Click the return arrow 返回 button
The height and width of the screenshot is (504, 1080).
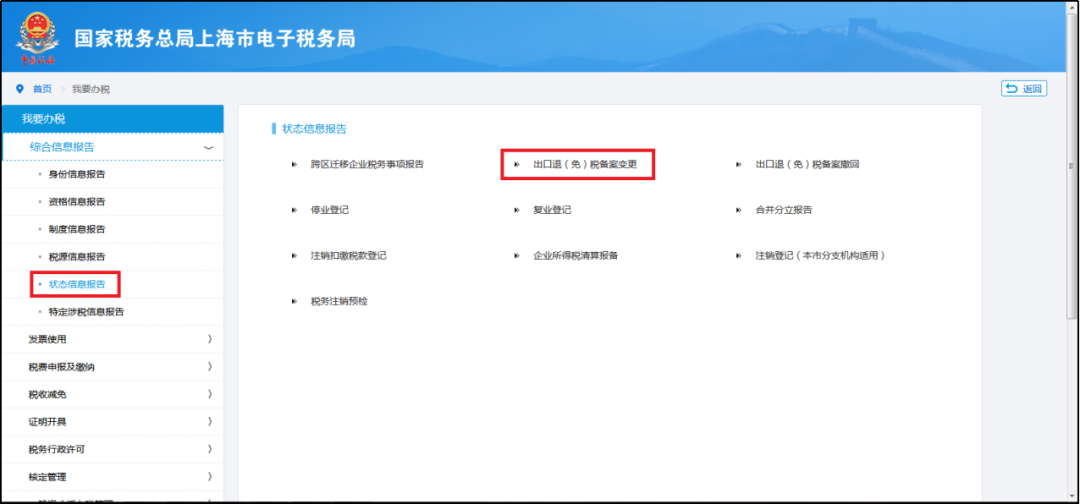point(1024,89)
